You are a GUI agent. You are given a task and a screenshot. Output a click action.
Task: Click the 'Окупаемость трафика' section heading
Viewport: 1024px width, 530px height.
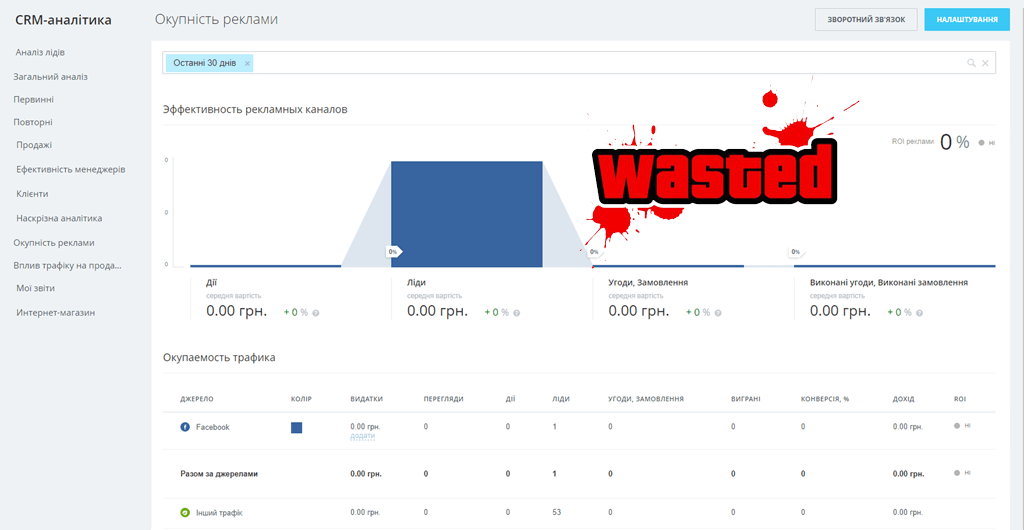(219, 358)
